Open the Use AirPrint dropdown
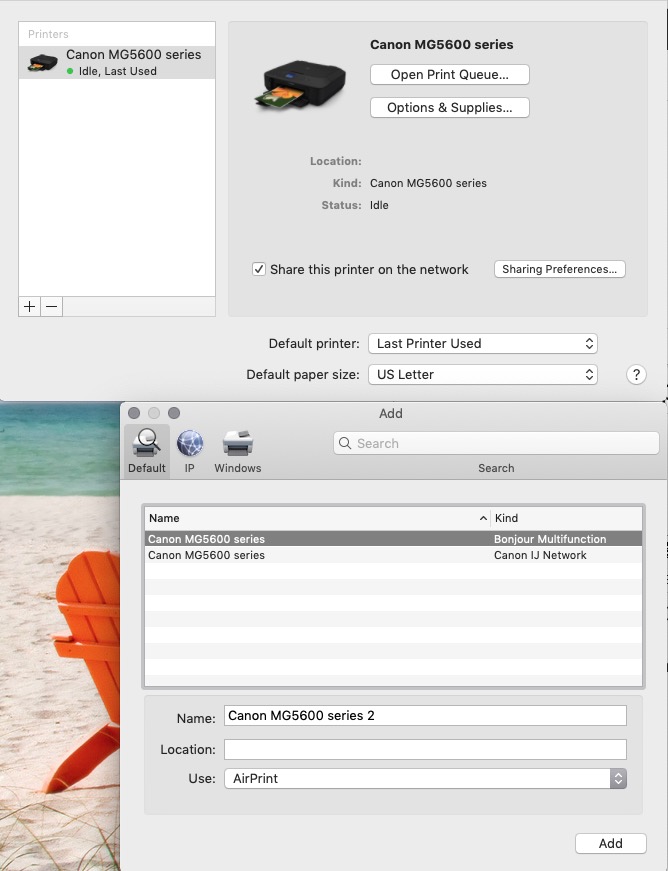Viewport: 668px width, 871px height. [425, 779]
